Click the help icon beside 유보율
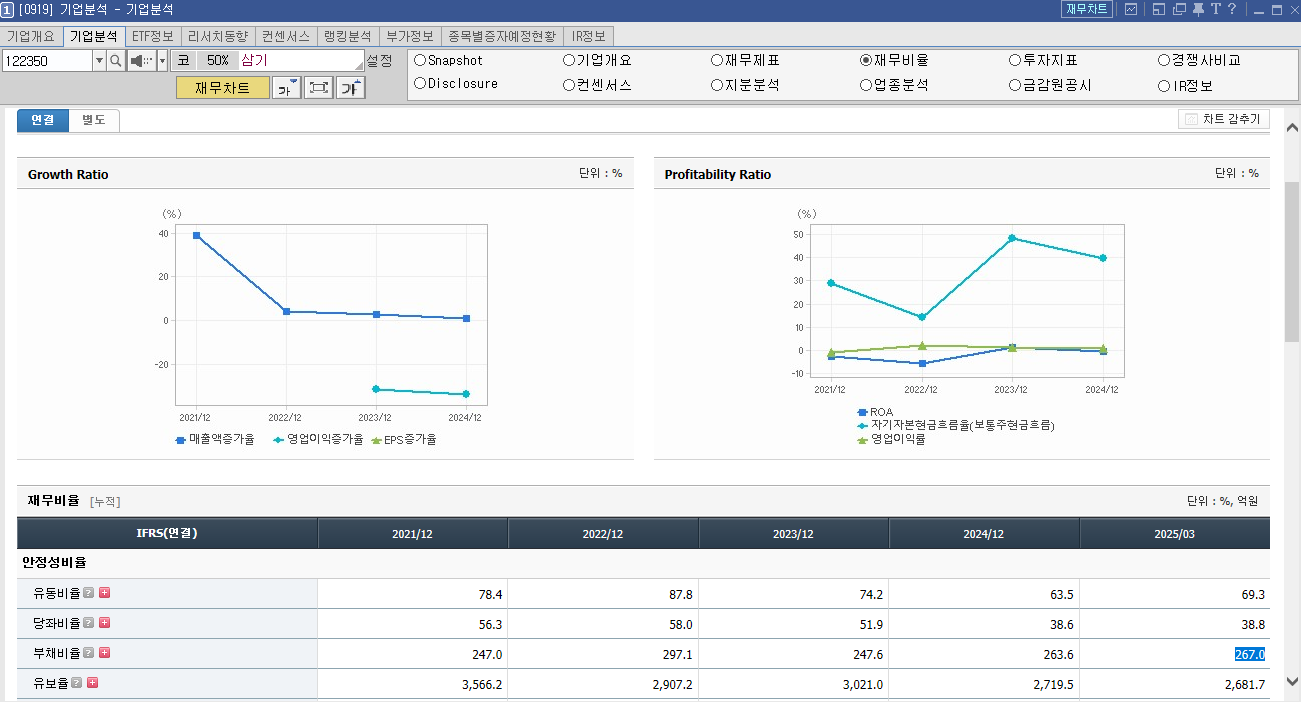The image size is (1301, 702). (x=77, y=683)
